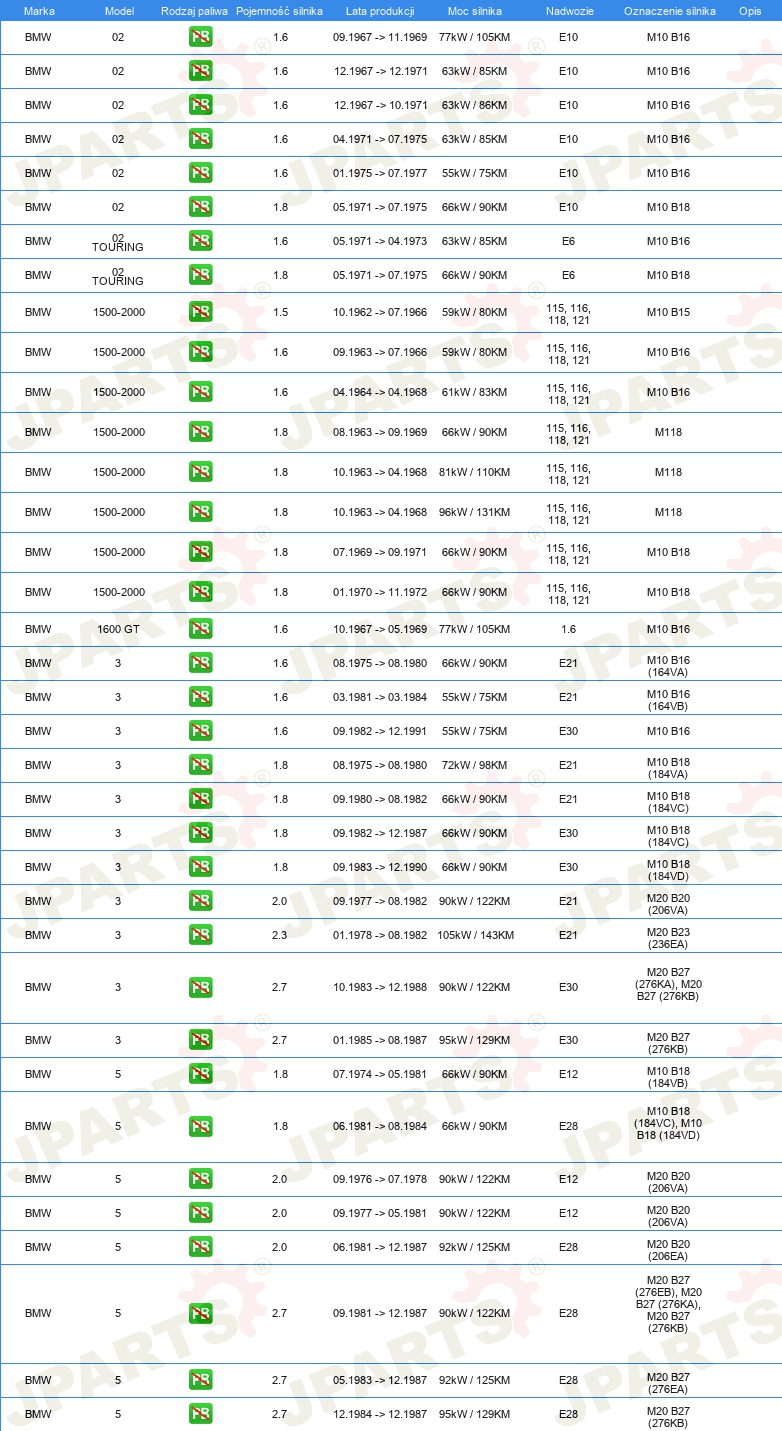Select fuel icon in 01.1975 -> 07.1977 row
Screen dimensions: 782x1431
point(200,173)
